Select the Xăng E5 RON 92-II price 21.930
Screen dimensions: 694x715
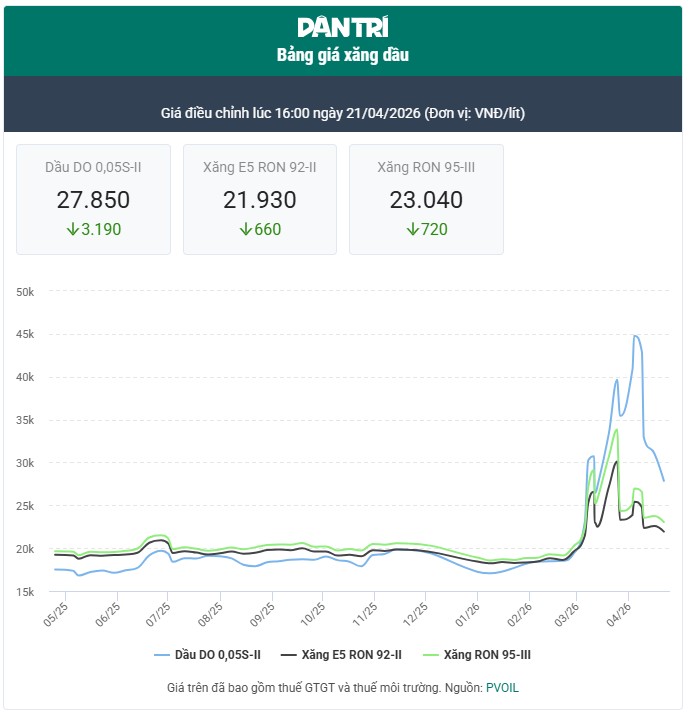(259, 200)
